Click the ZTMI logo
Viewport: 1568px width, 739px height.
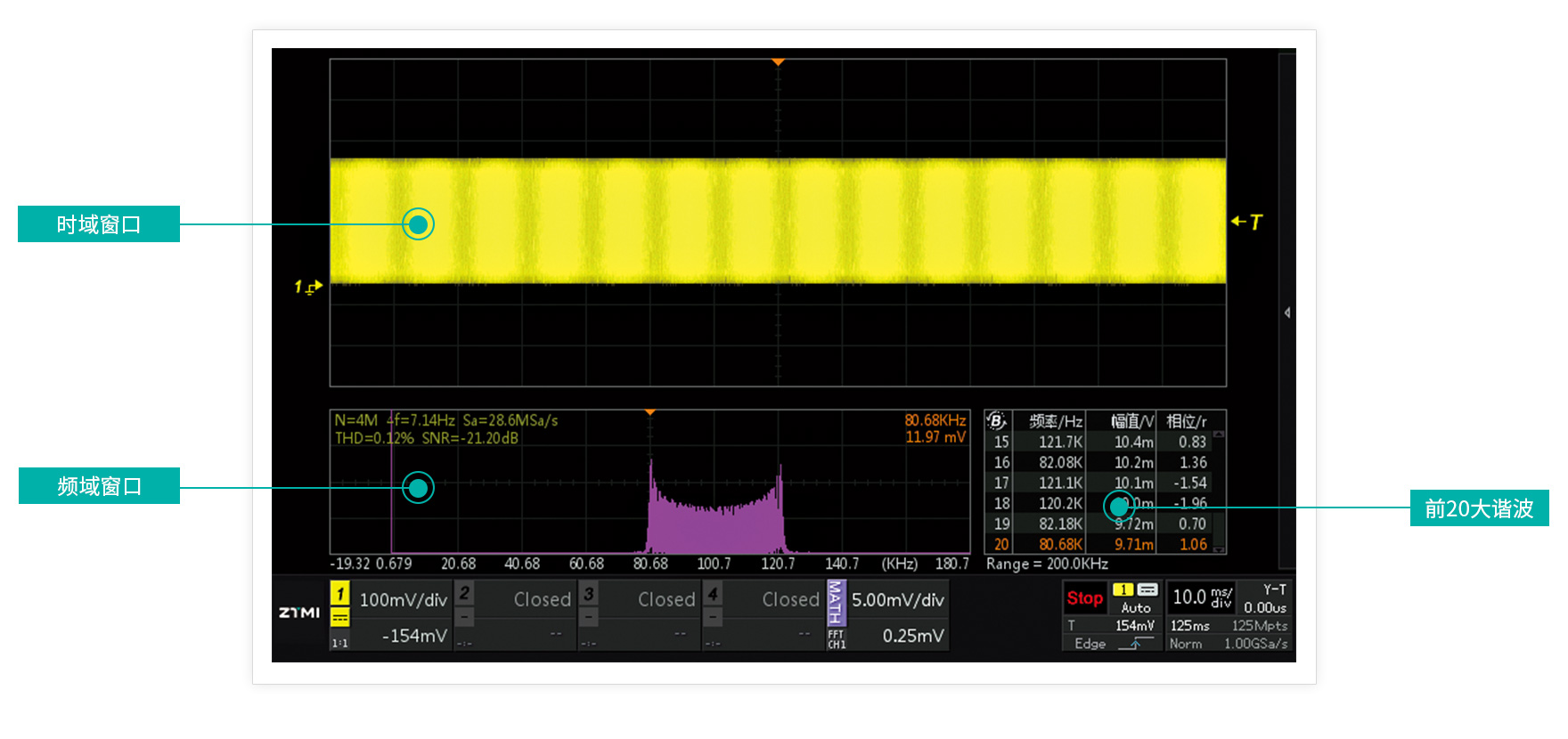[299, 613]
